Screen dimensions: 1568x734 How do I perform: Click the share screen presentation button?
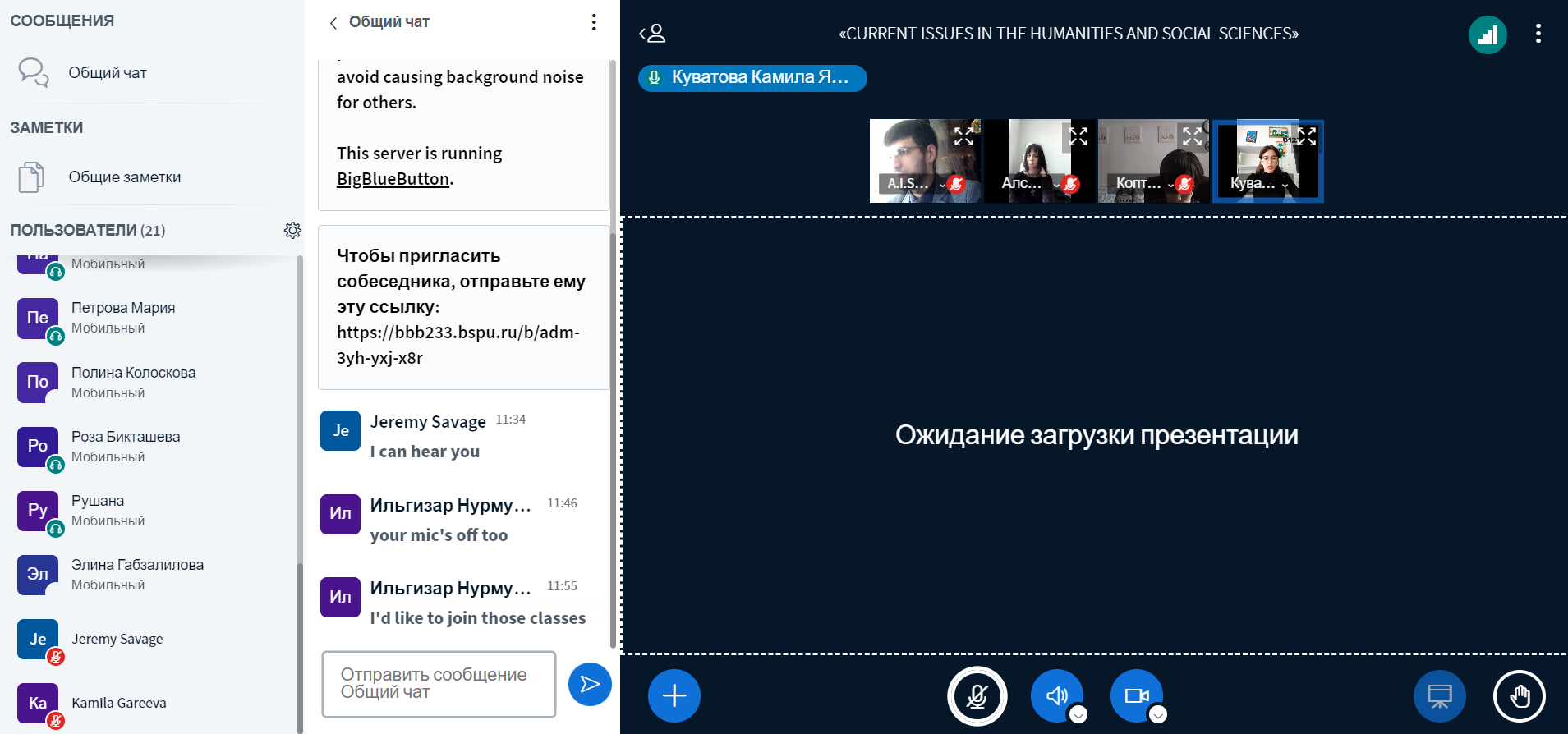pyautogui.click(x=1439, y=696)
